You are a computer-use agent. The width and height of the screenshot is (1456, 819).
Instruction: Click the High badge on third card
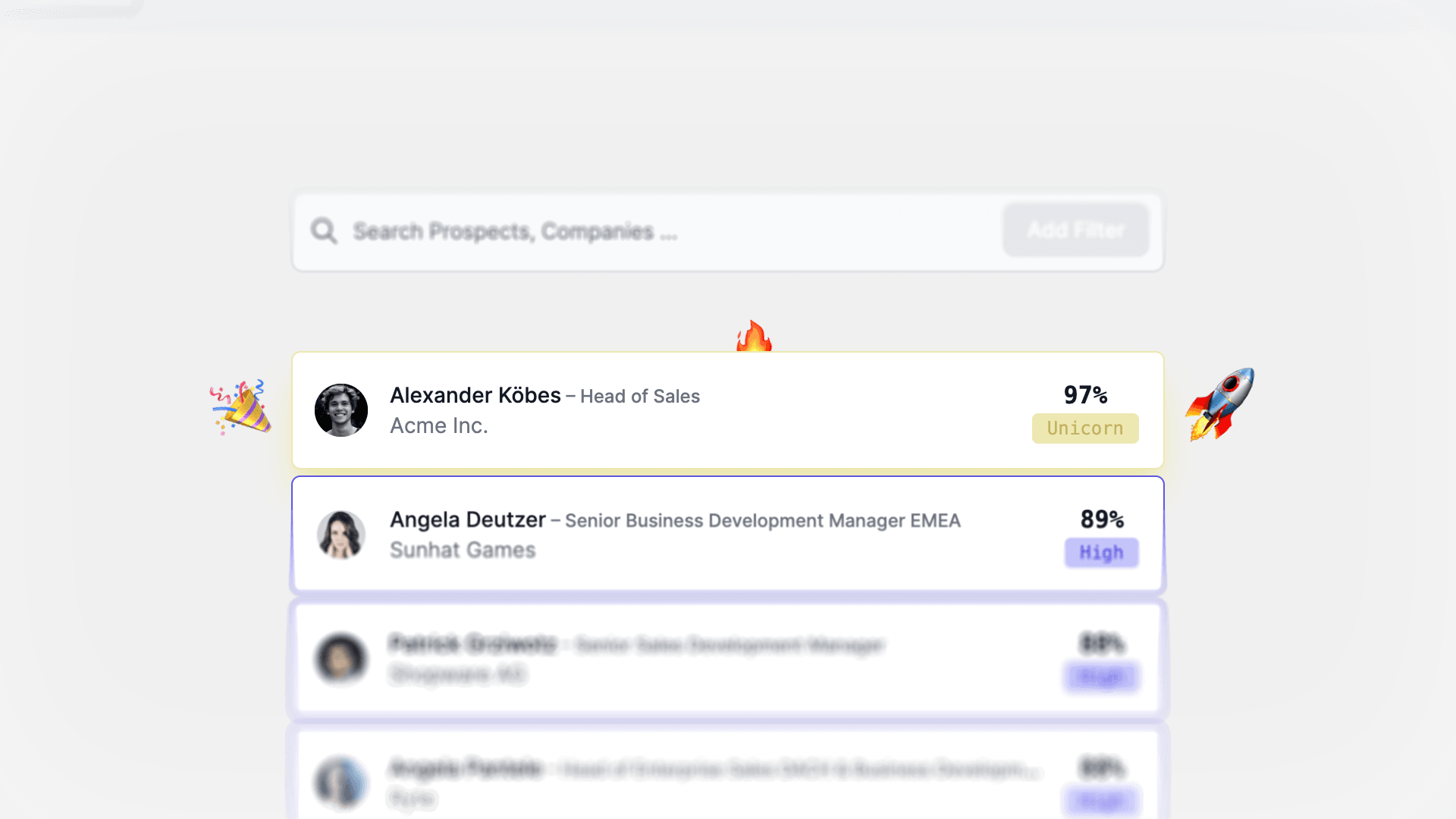pos(1101,676)
